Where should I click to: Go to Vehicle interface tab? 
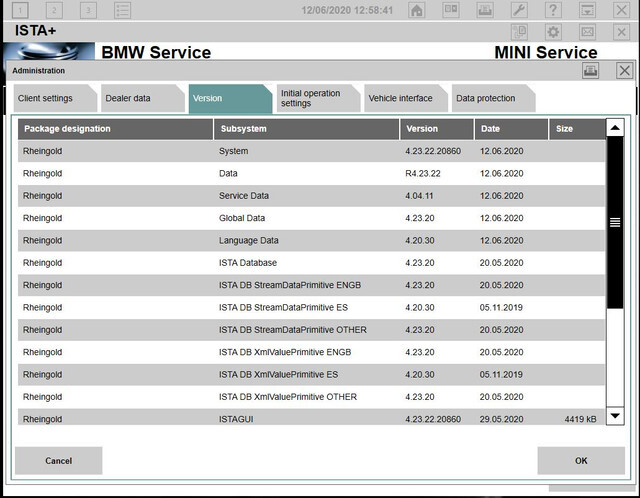click(406, 98)
